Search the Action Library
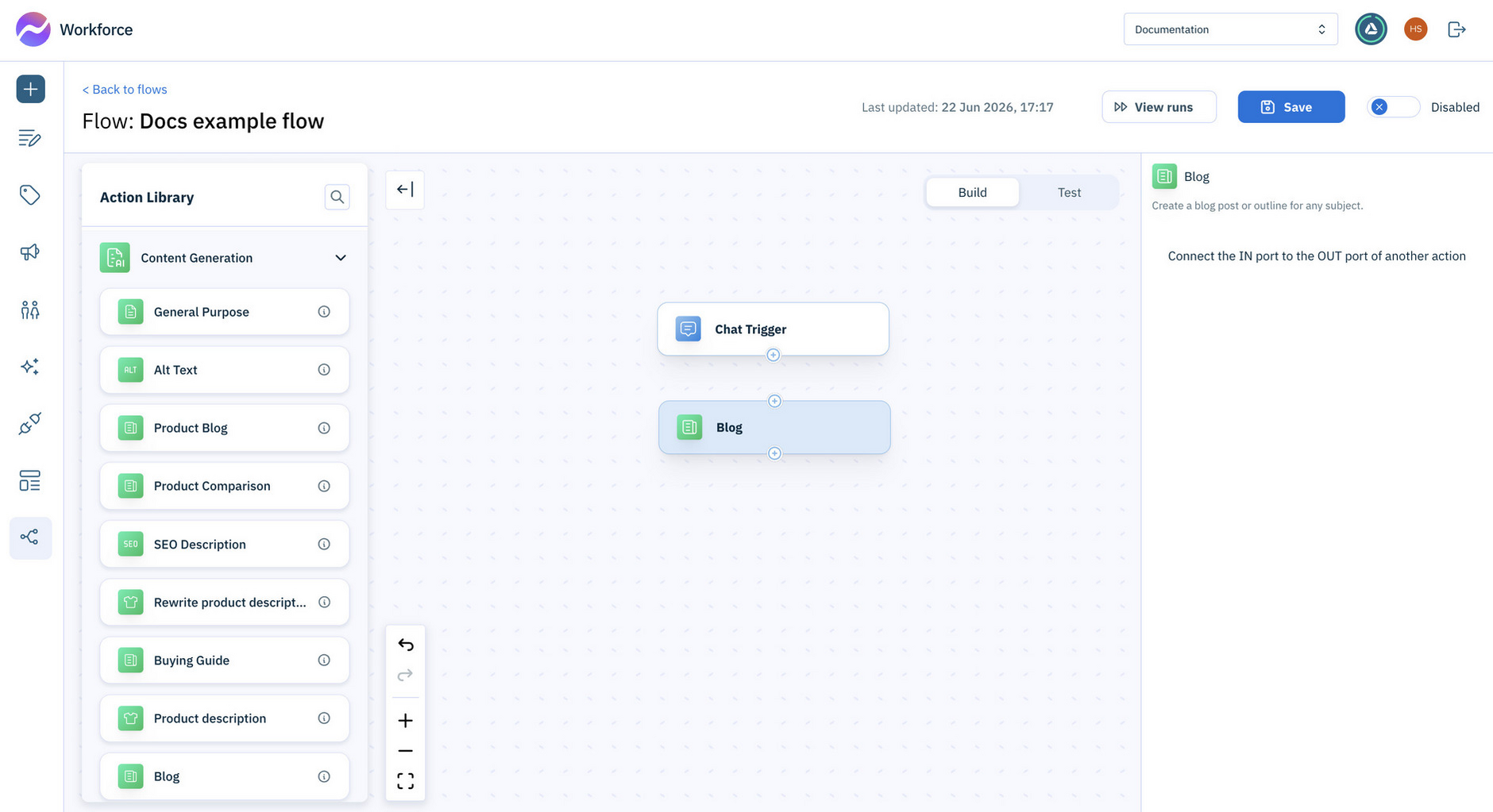Image resolution: width=1493 pixels, height=812 pixels. 338,197
